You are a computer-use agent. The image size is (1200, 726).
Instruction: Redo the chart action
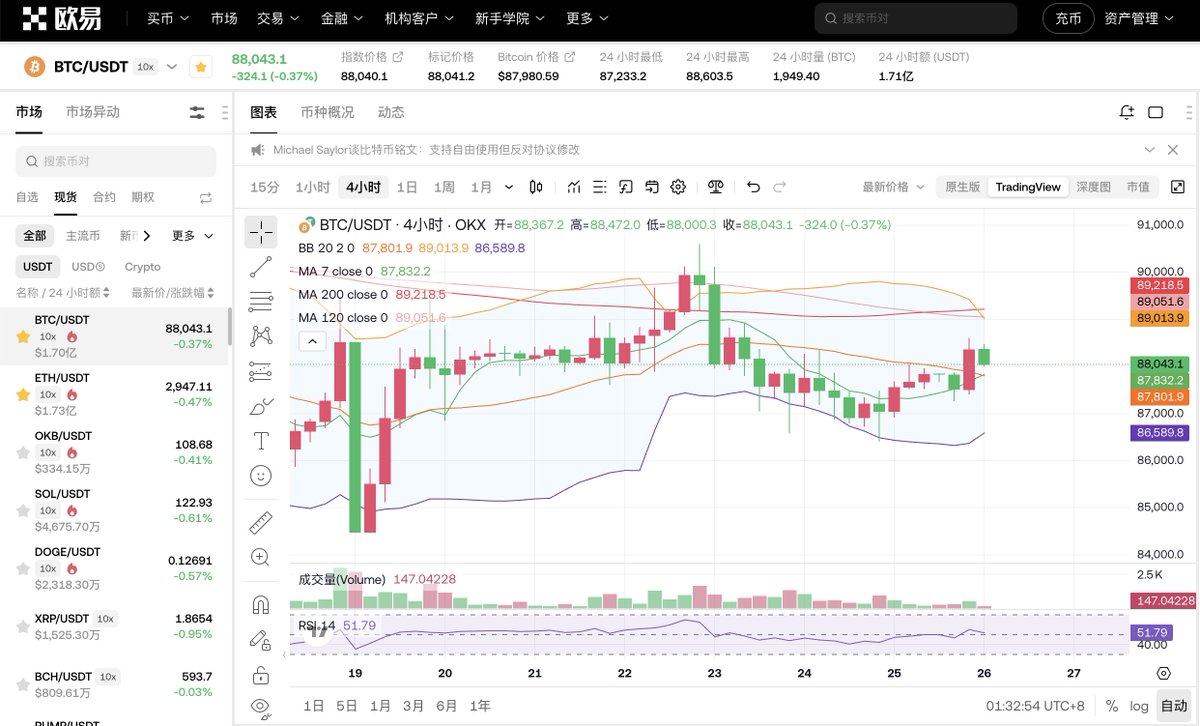click(x=780, y=187)
